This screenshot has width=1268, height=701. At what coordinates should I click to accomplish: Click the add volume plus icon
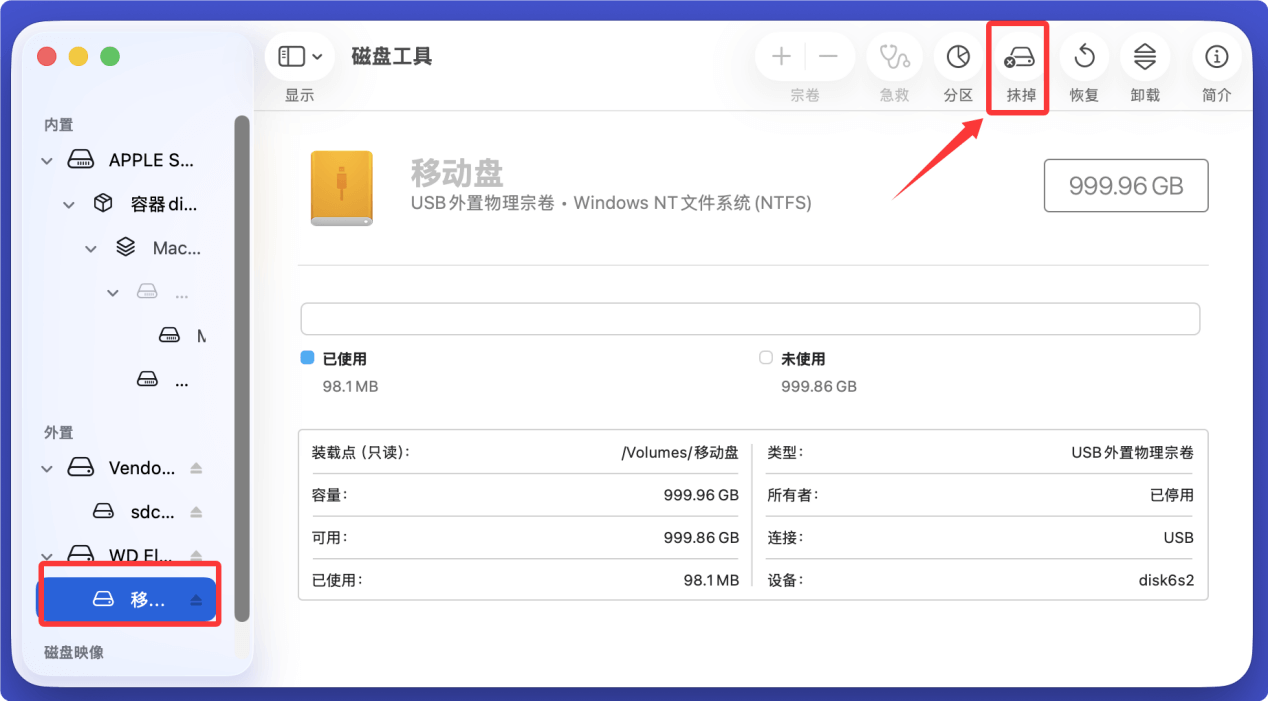click(780, 57)
